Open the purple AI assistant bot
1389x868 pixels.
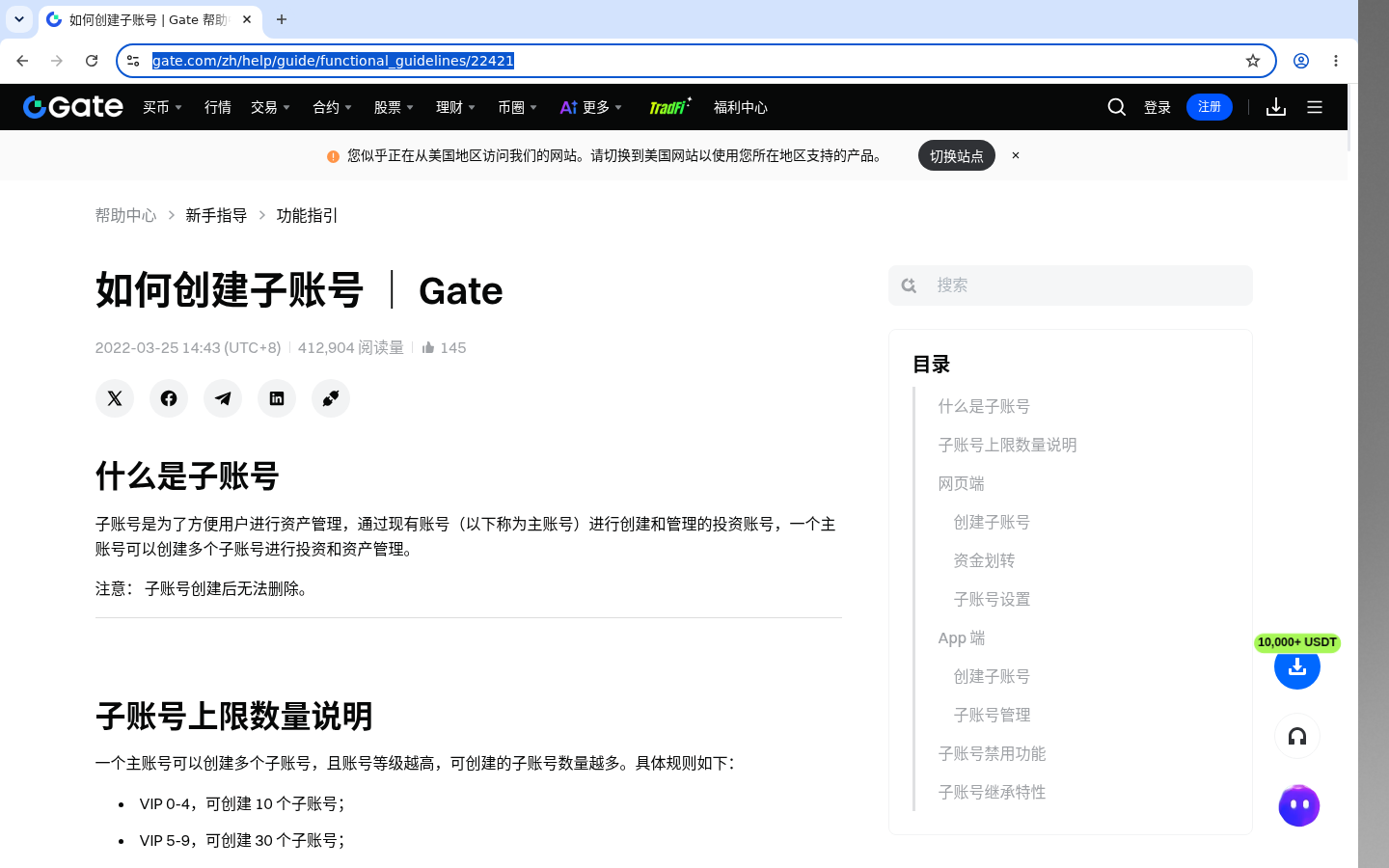click(x=1298, y=805)
